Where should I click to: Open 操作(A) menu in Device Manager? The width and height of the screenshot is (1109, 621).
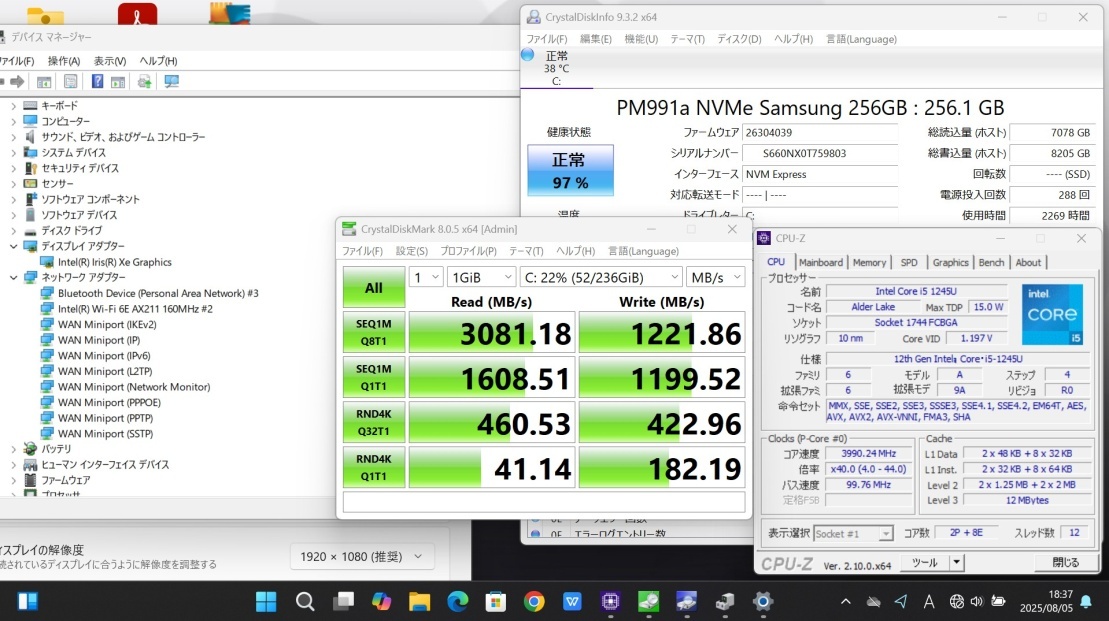64,61
